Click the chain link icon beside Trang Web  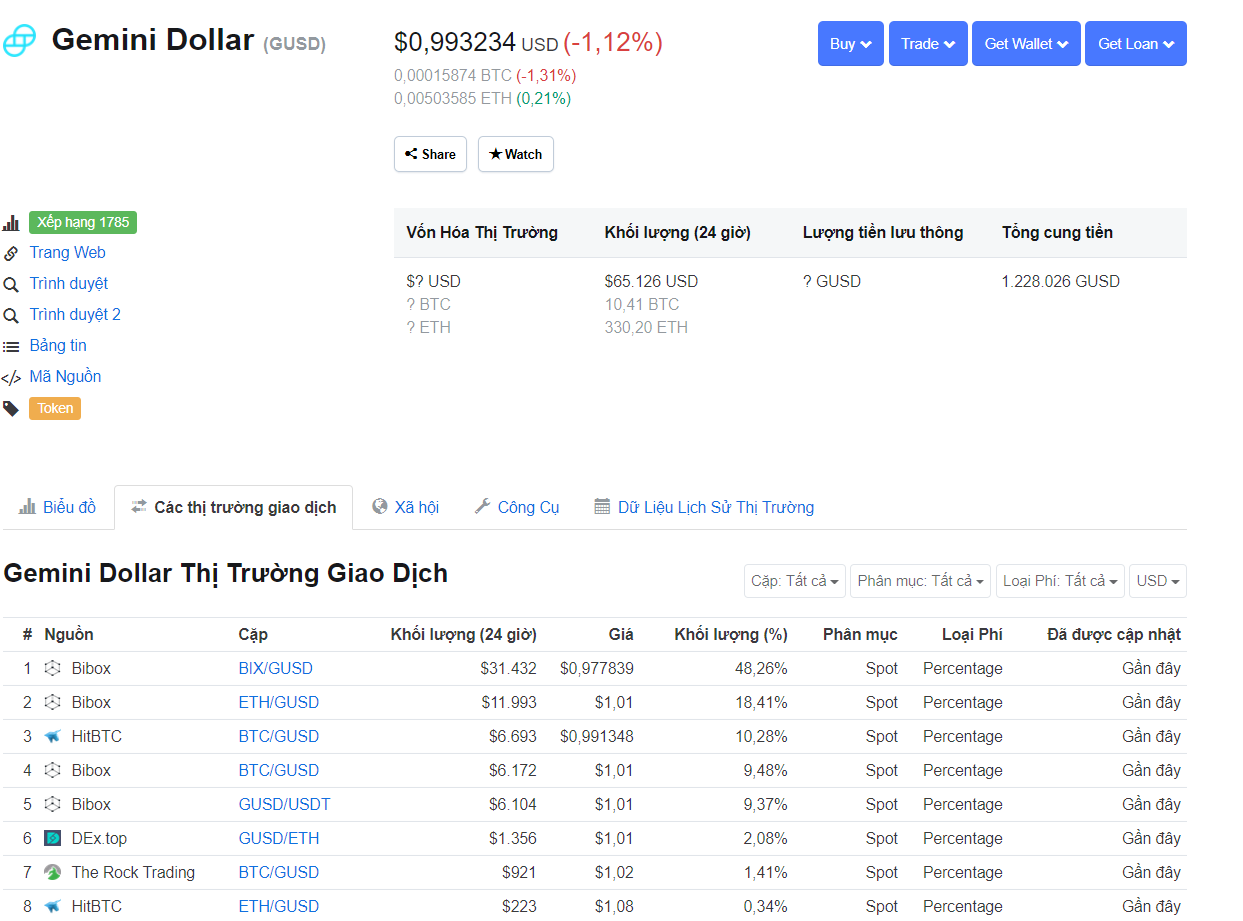[x=11, y=253]
